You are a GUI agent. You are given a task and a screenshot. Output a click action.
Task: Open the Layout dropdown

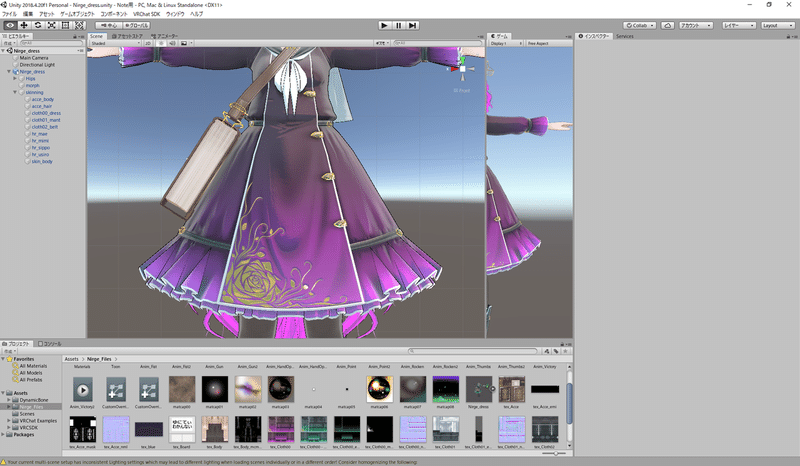(x=778, y=25)
